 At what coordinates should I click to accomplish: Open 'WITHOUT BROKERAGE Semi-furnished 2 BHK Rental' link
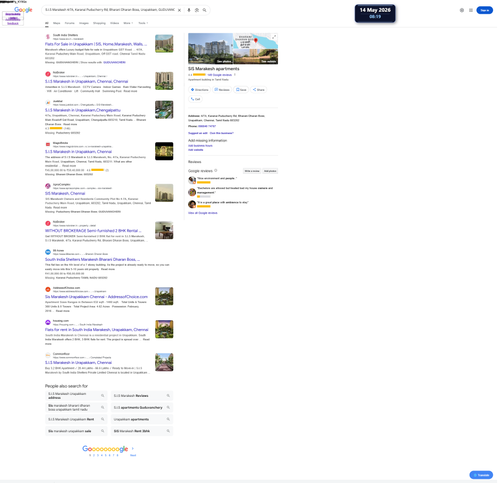tap(93, 231)
